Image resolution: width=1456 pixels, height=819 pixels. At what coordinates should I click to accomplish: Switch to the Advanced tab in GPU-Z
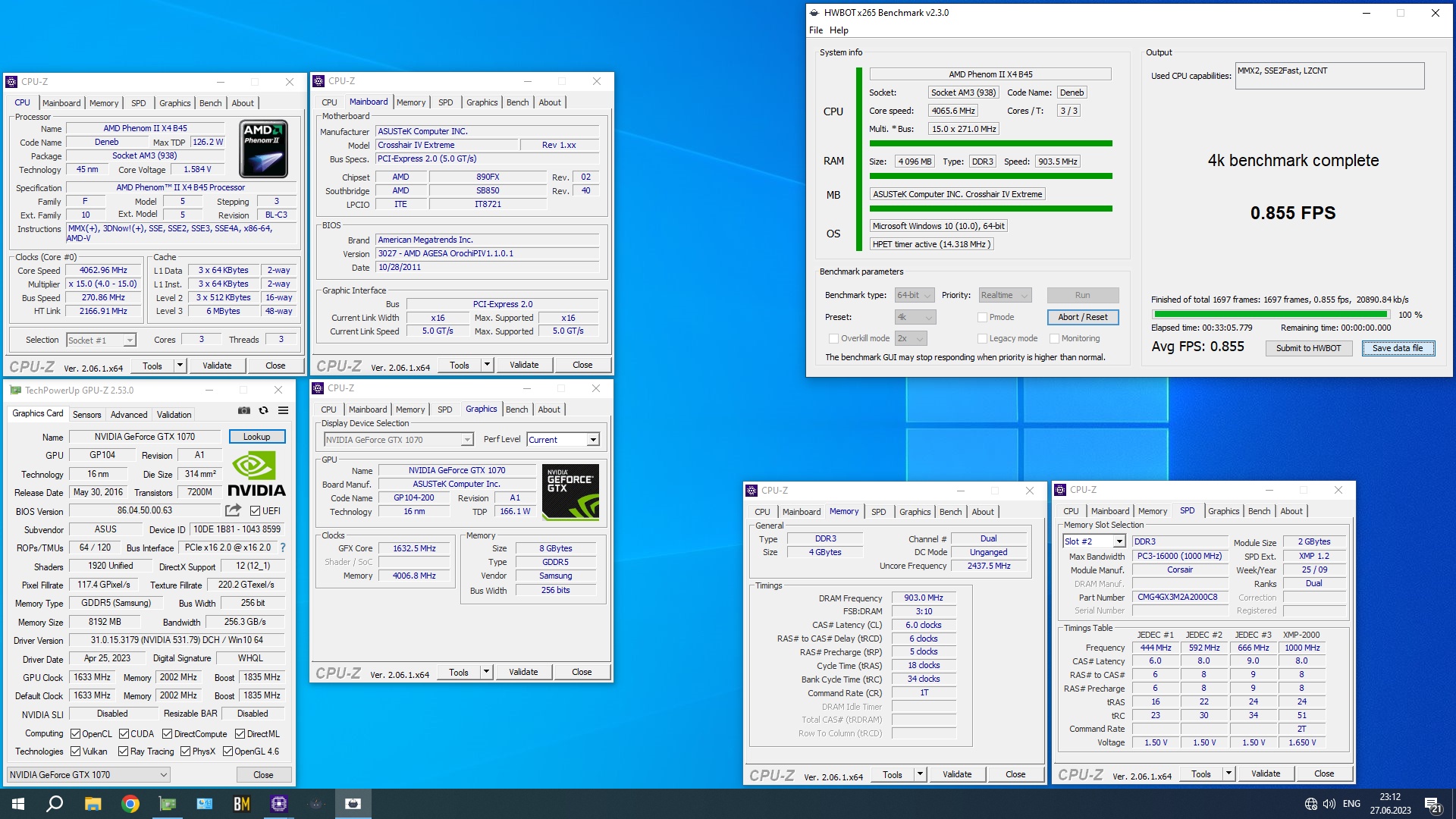(x=129, y=415)
